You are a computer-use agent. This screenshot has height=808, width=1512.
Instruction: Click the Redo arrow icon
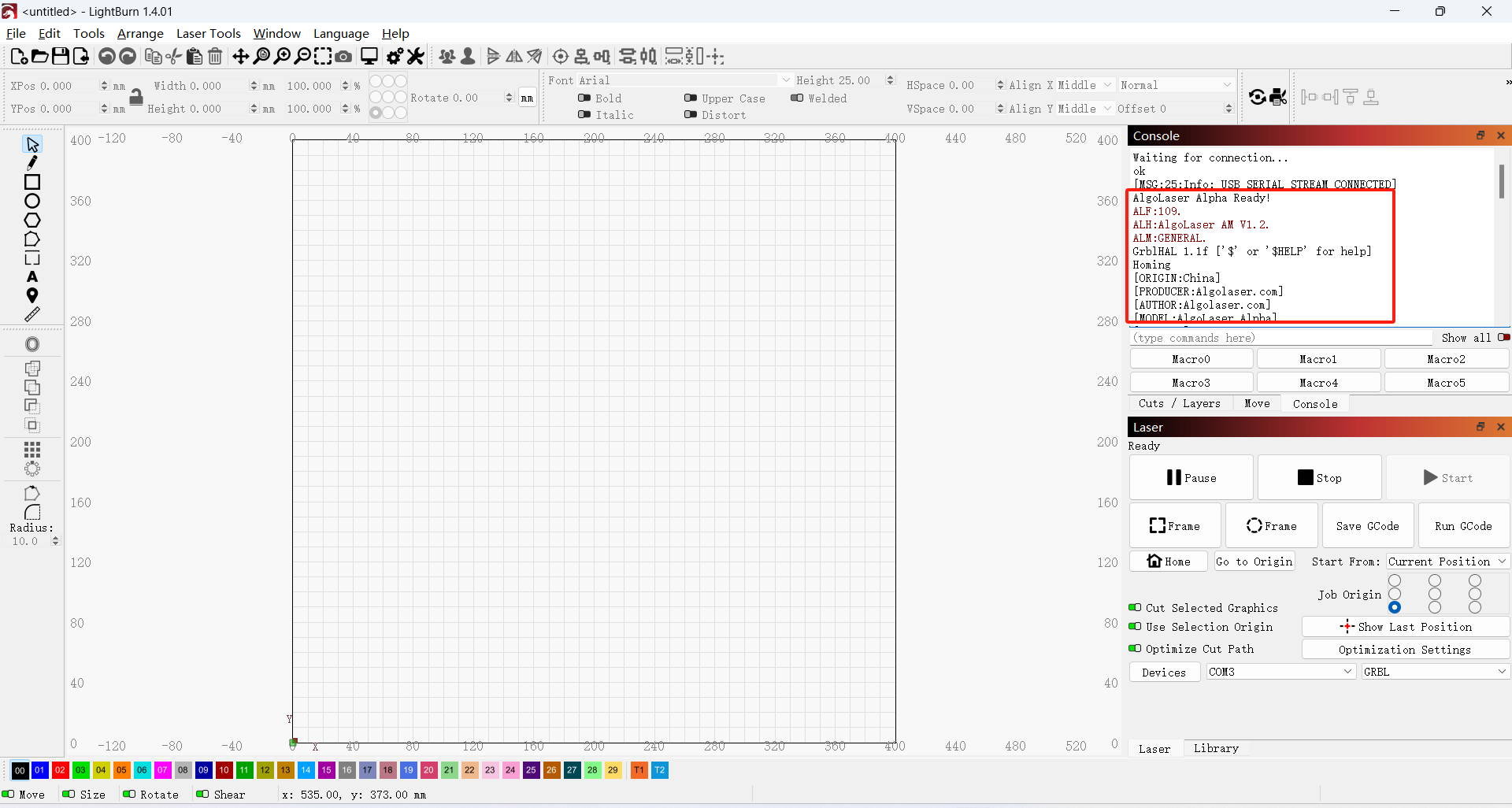coord(128,56)
